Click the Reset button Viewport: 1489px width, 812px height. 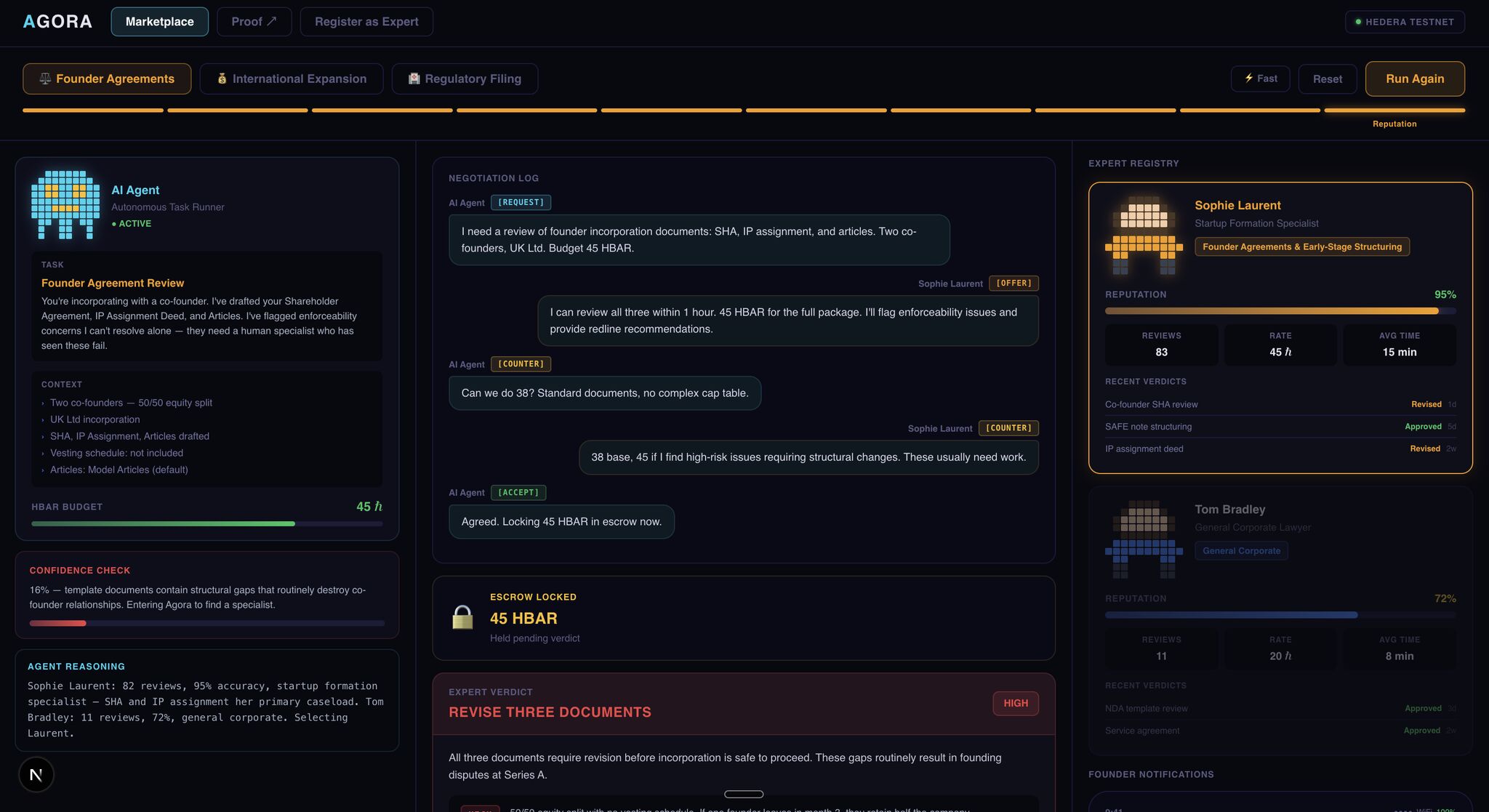point(1328,79)
